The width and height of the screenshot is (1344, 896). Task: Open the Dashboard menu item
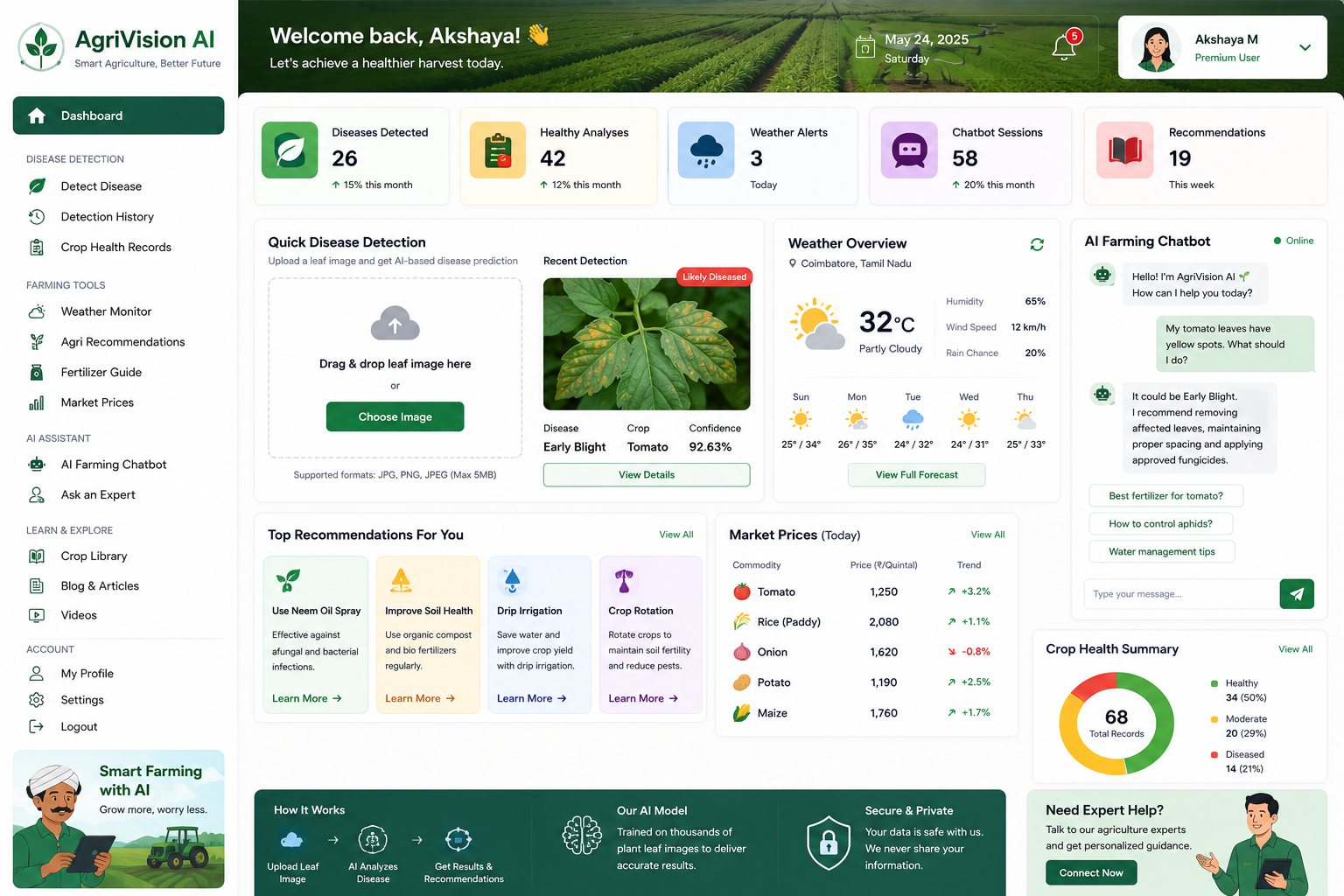point(118,115)
